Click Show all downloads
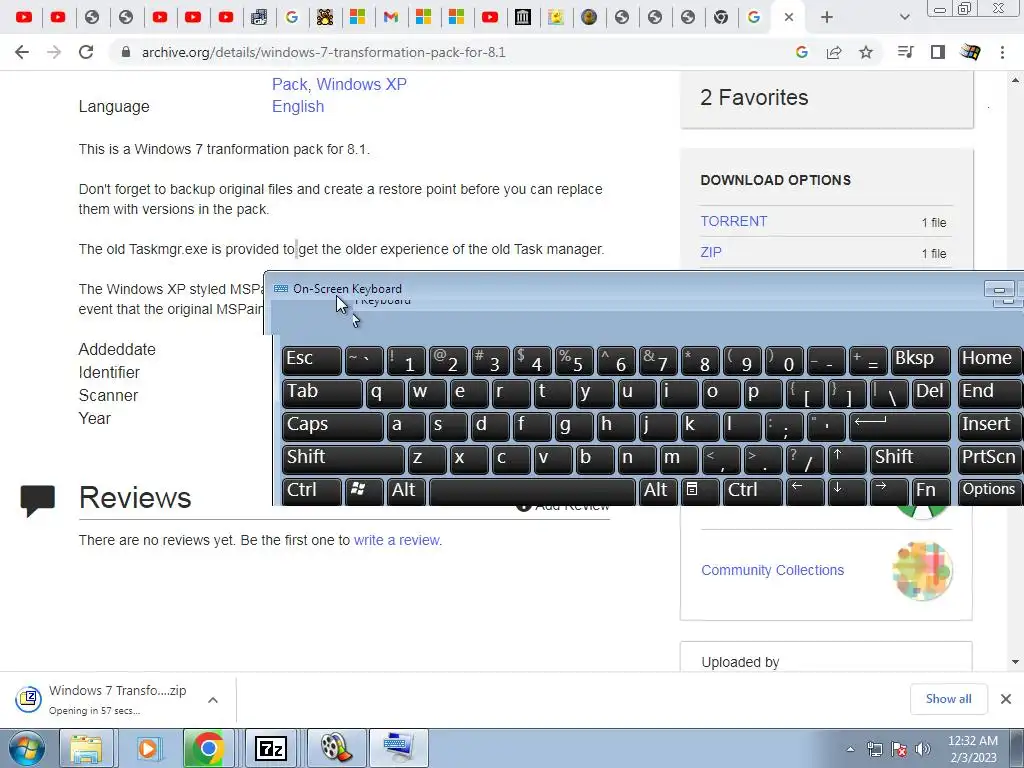 948,699
